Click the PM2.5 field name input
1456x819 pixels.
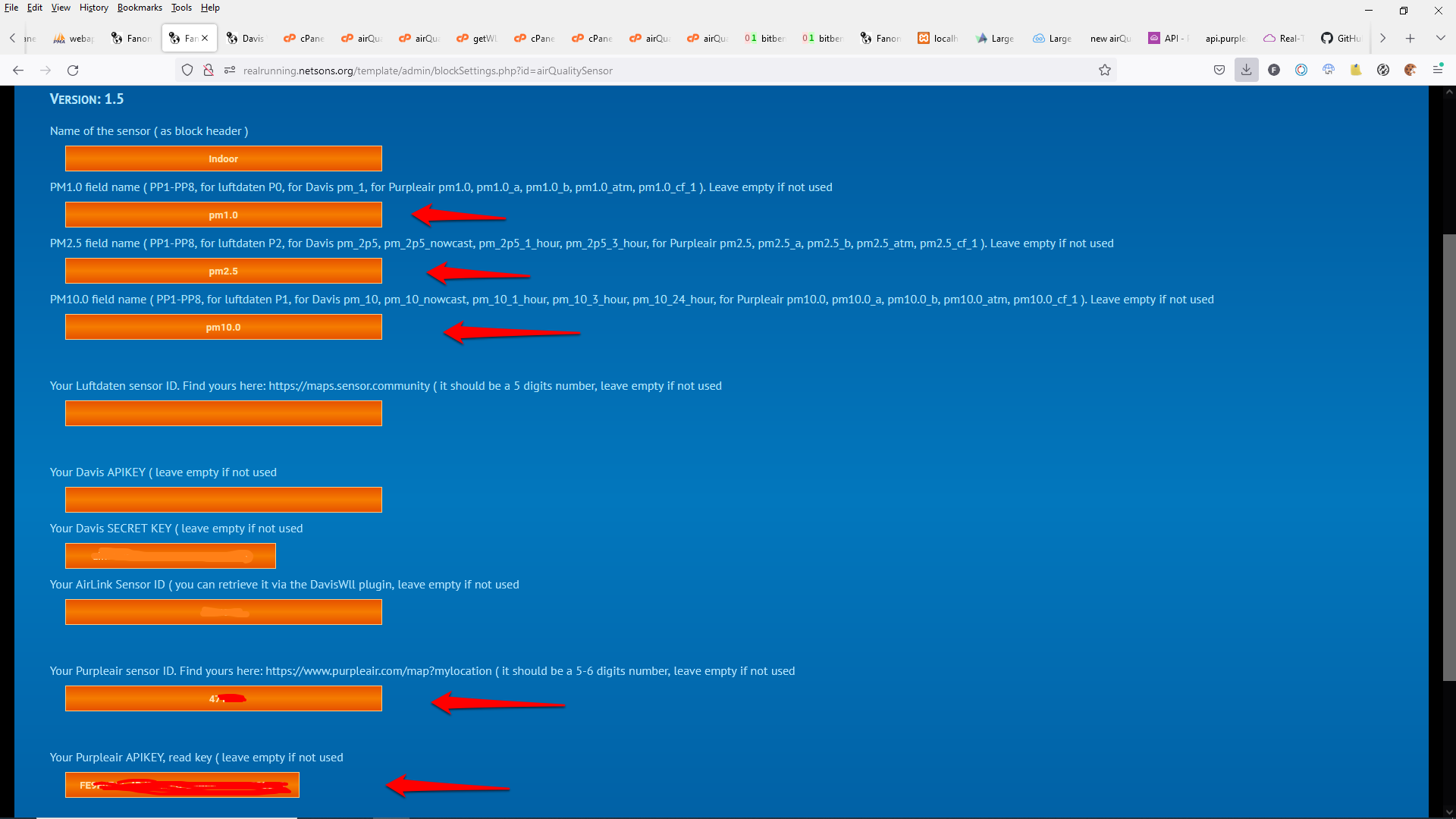tap(223, 271)
